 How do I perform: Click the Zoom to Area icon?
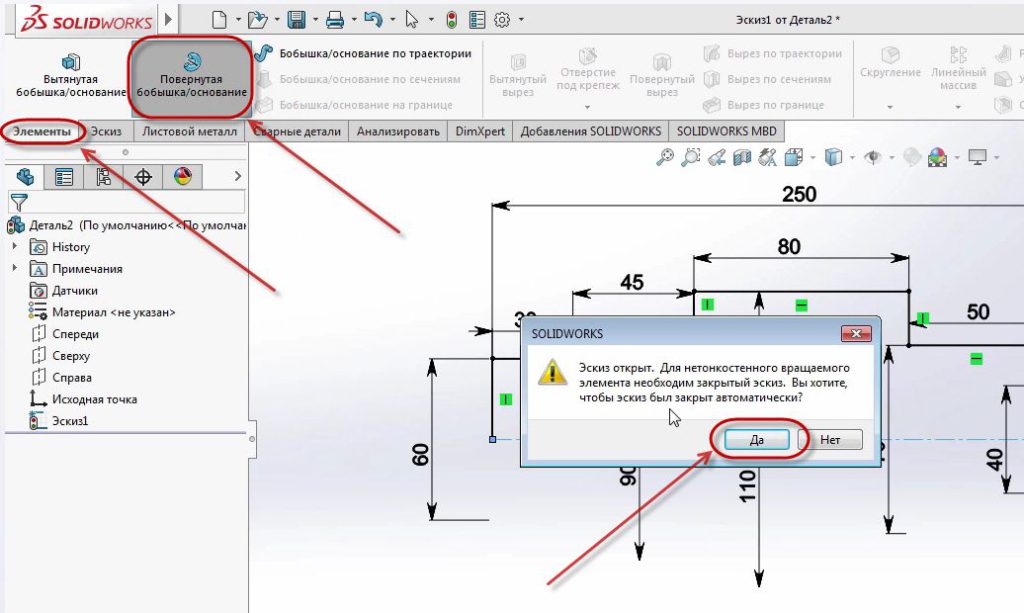point(690,157)
